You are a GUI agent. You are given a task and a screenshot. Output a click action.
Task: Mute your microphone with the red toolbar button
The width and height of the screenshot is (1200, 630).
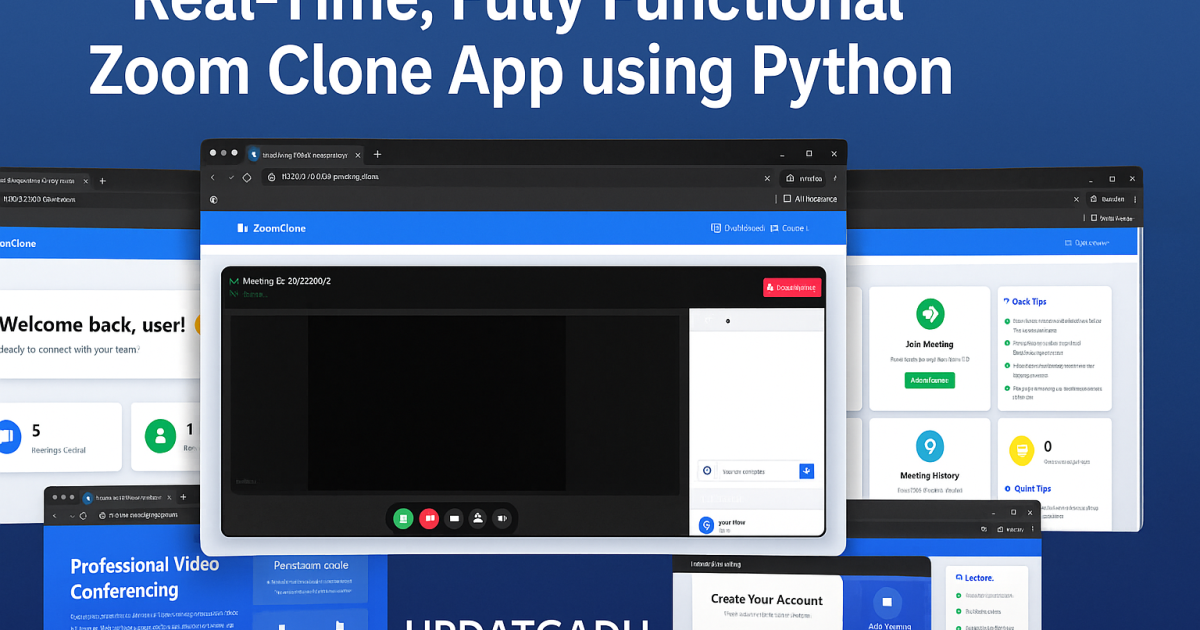[429, 519]
